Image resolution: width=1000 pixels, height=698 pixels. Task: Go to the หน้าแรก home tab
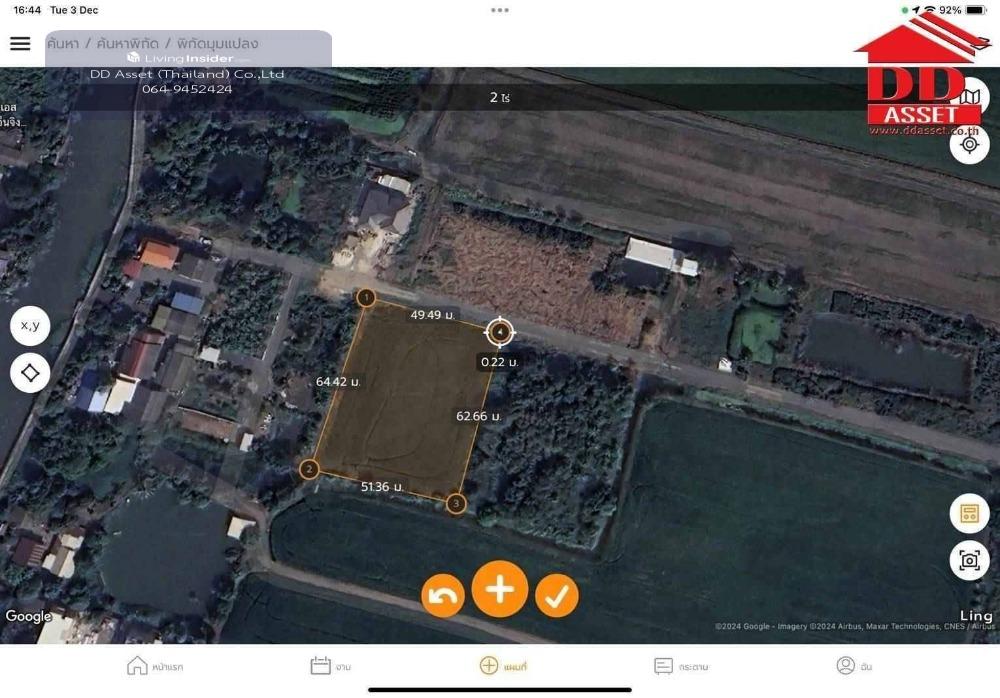155,666
